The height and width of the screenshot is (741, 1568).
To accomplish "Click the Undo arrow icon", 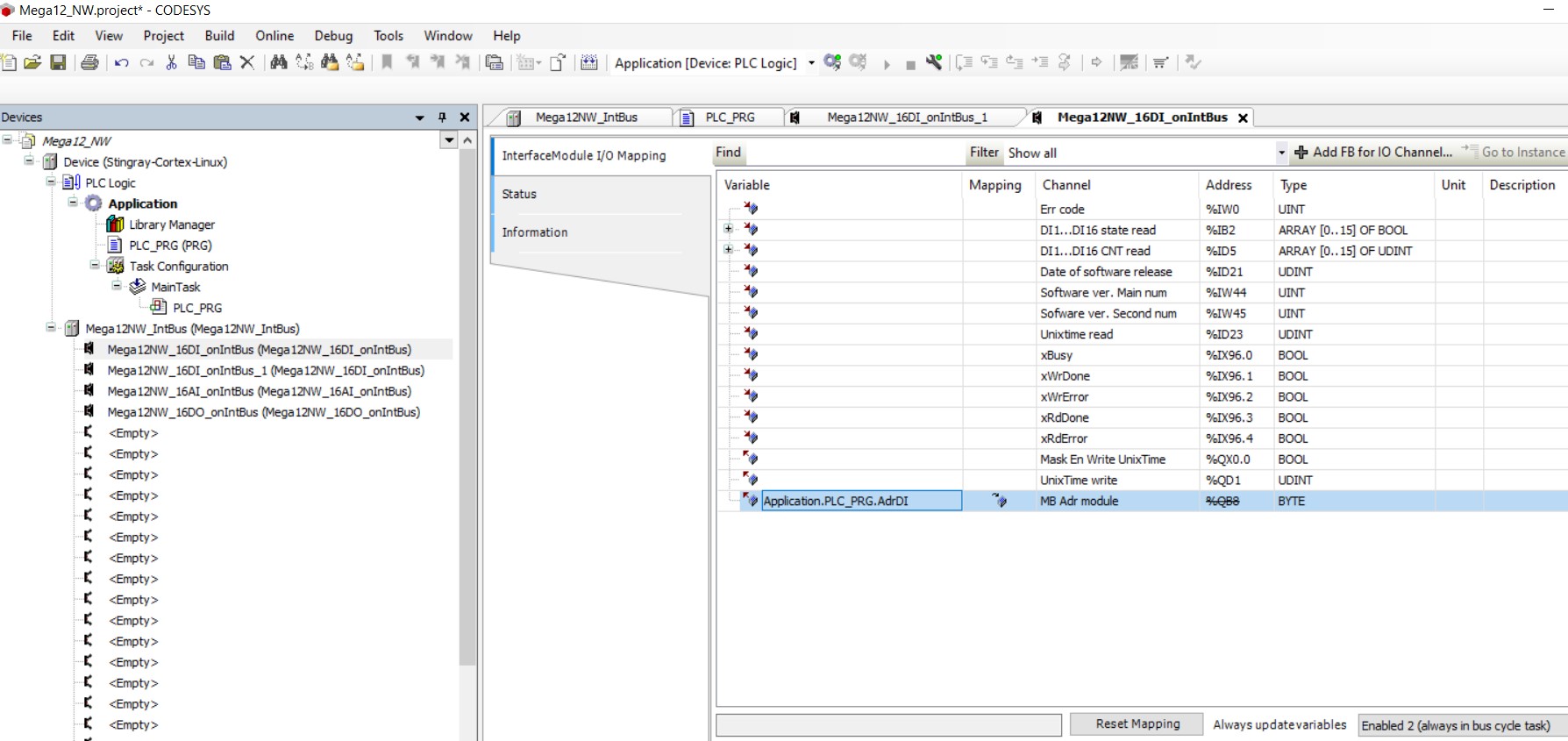I will (121, 62).
